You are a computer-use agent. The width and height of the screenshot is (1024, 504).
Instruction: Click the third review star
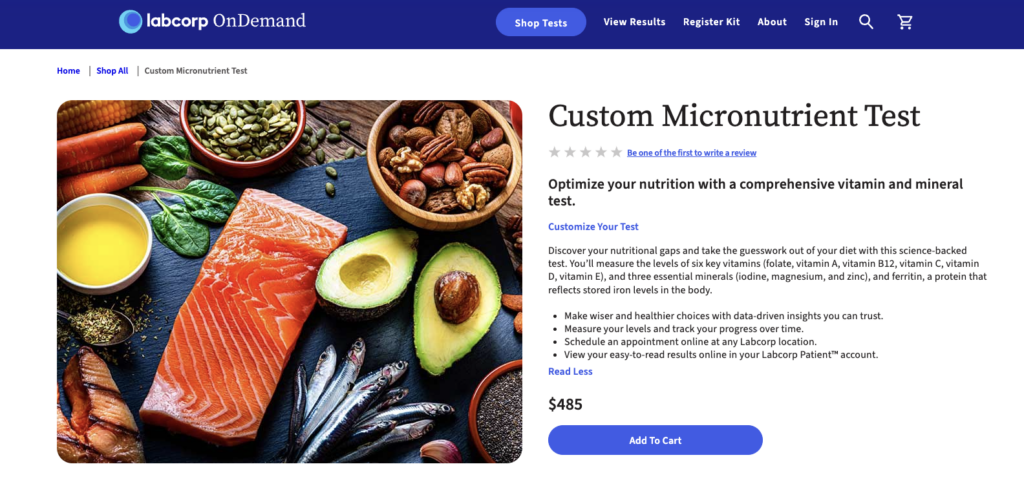(585, 152)
